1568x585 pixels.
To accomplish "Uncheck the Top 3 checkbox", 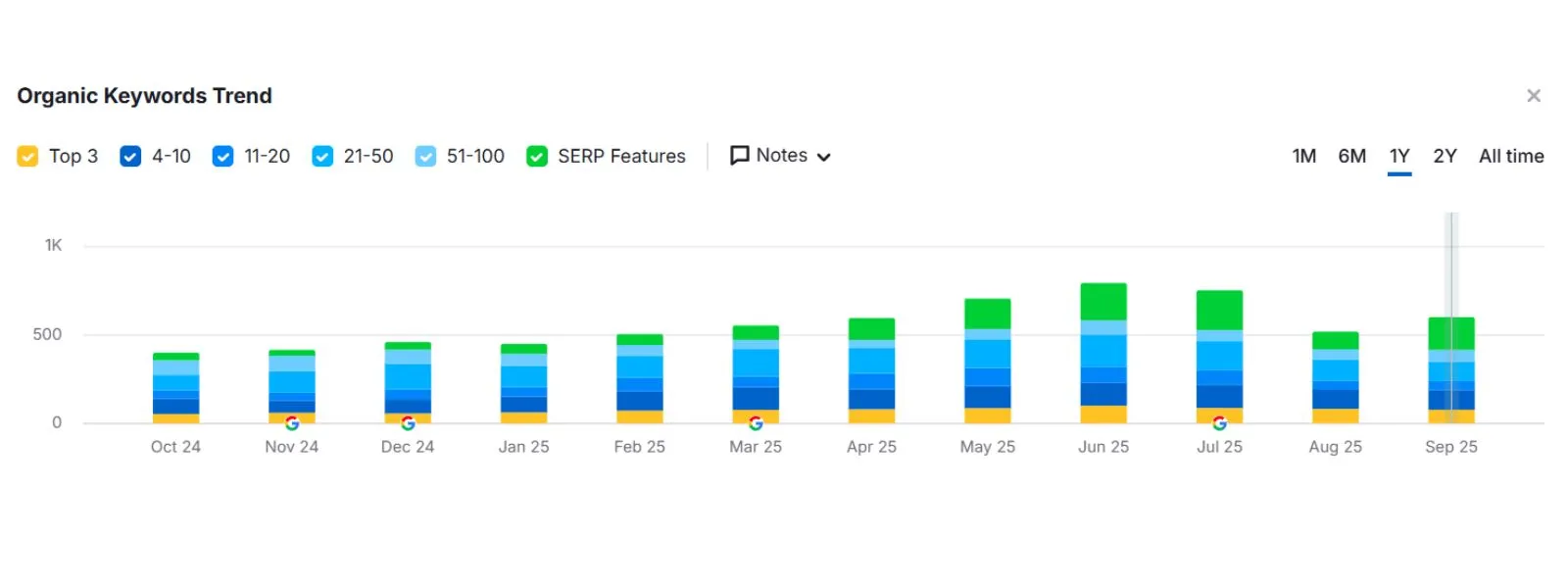I will [27, 156].
